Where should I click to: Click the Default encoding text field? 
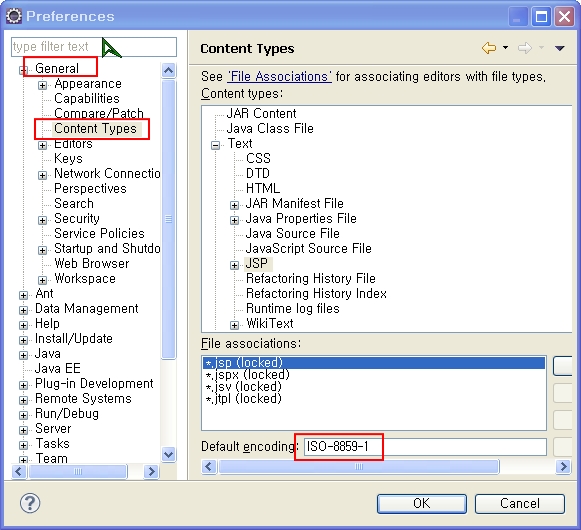pos(425,447)
